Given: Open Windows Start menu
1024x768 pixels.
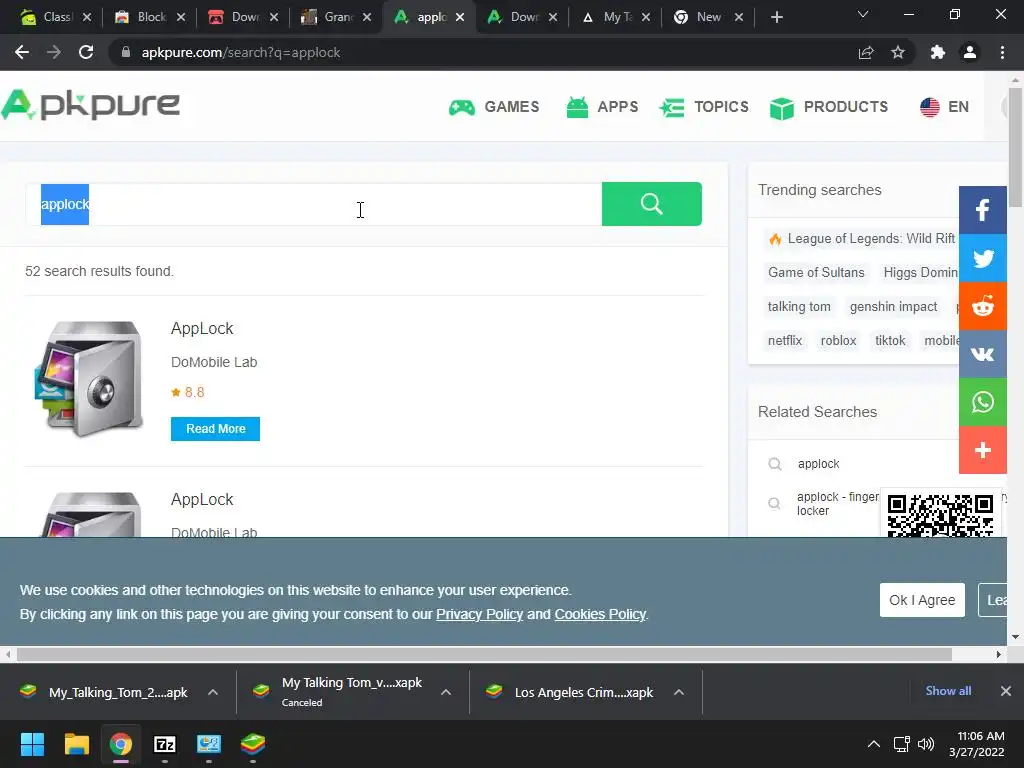Looking at the screenshot, I should (x=32, y=744).
